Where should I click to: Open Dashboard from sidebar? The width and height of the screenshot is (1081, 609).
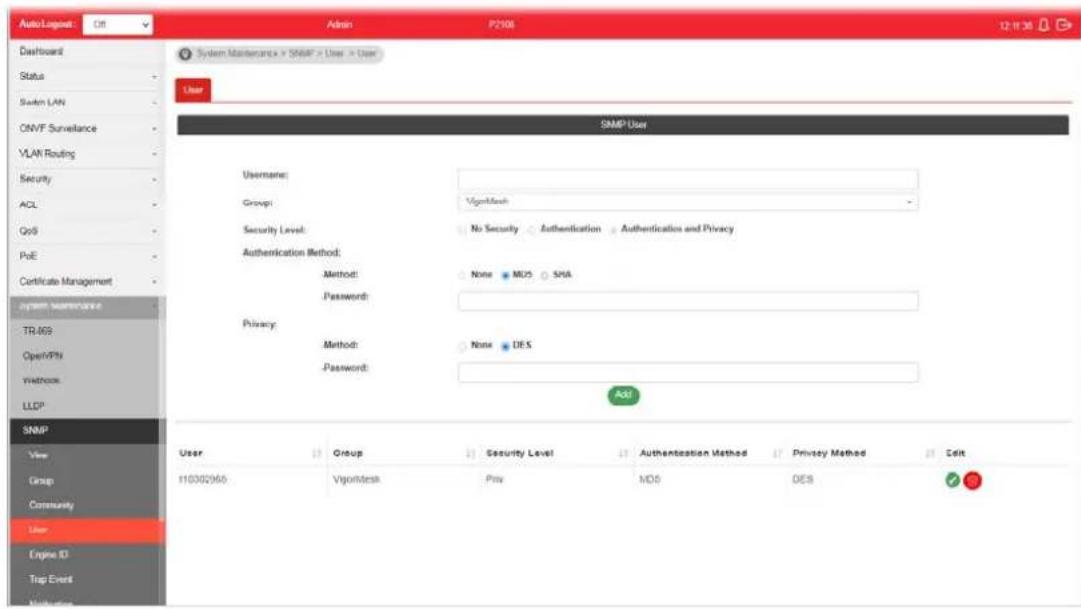(x=41, y=51)
